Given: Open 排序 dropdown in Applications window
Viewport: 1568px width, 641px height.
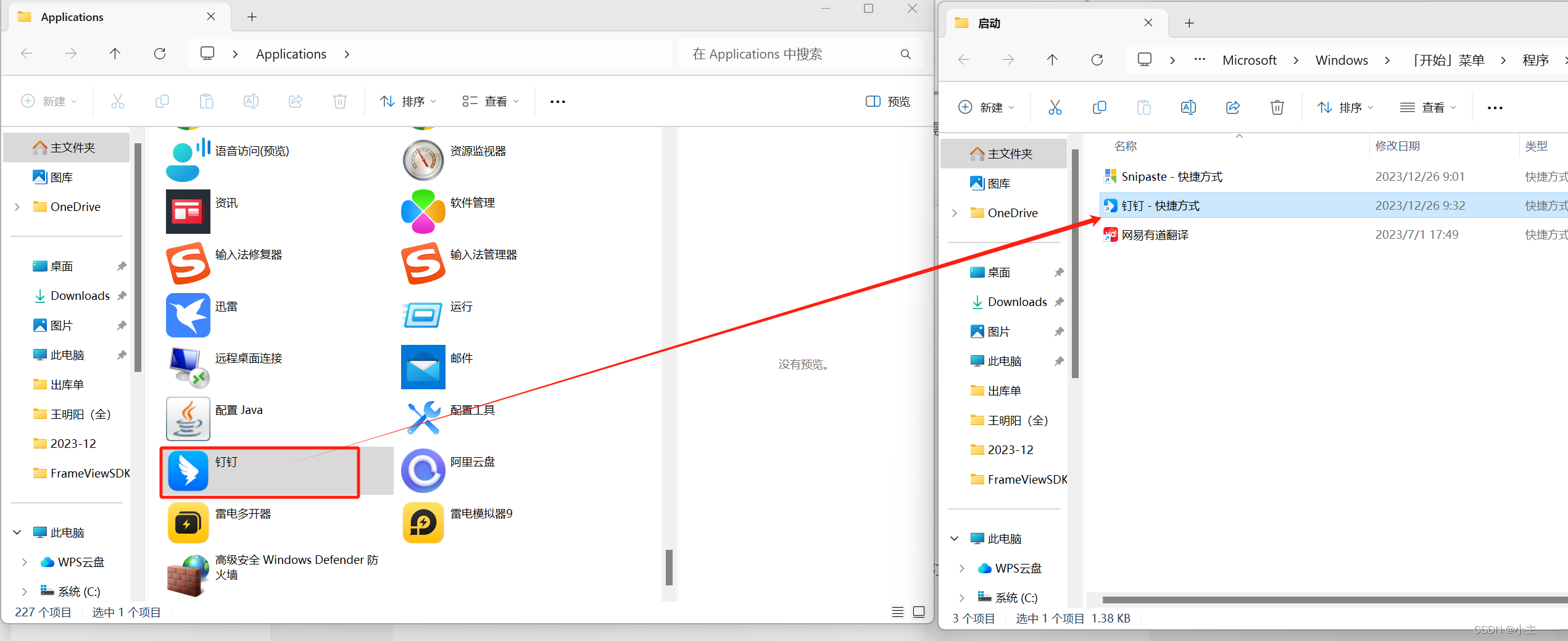Looking at the screenshot, I should click(409, 101).
